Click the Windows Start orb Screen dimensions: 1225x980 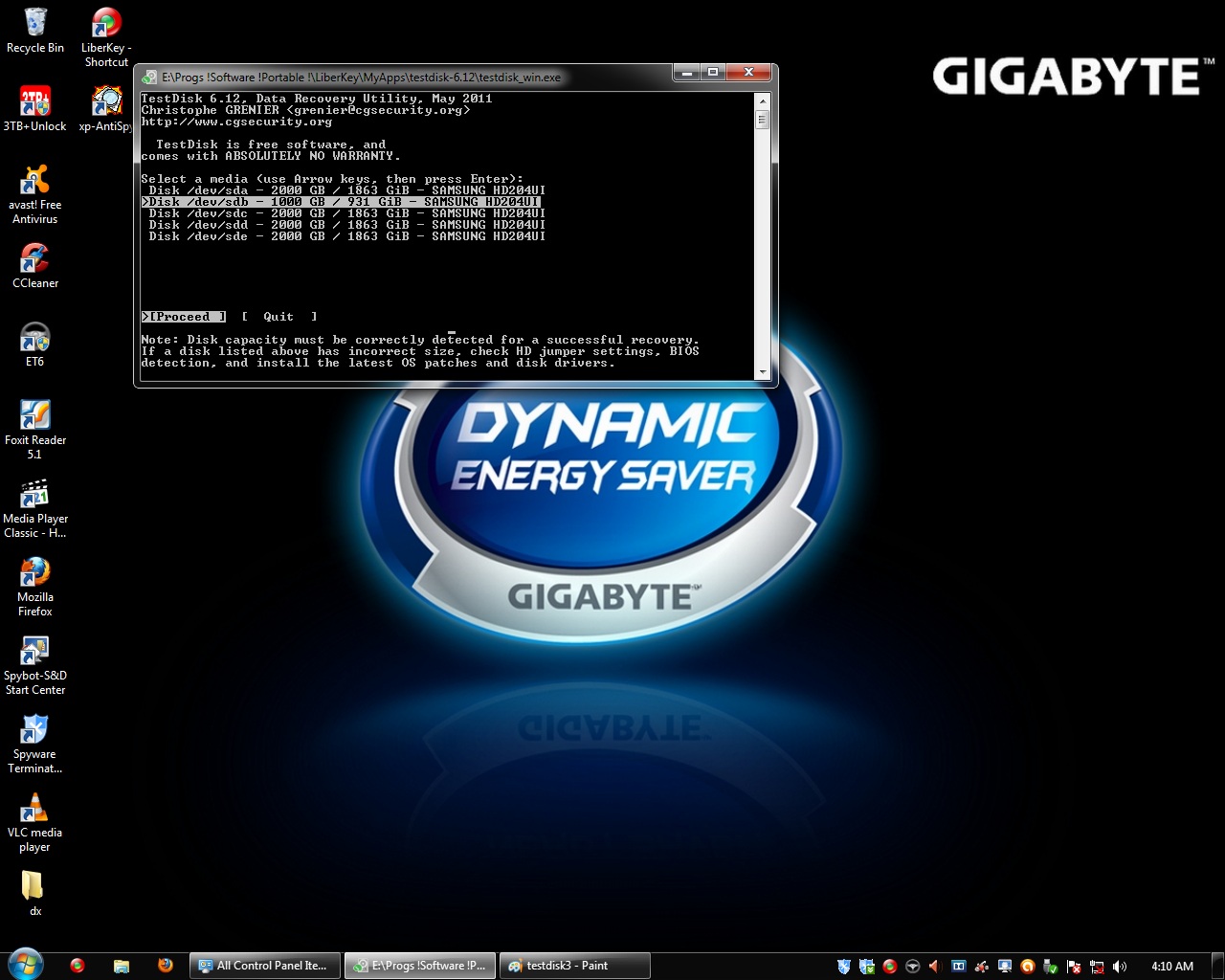point(25,965)
